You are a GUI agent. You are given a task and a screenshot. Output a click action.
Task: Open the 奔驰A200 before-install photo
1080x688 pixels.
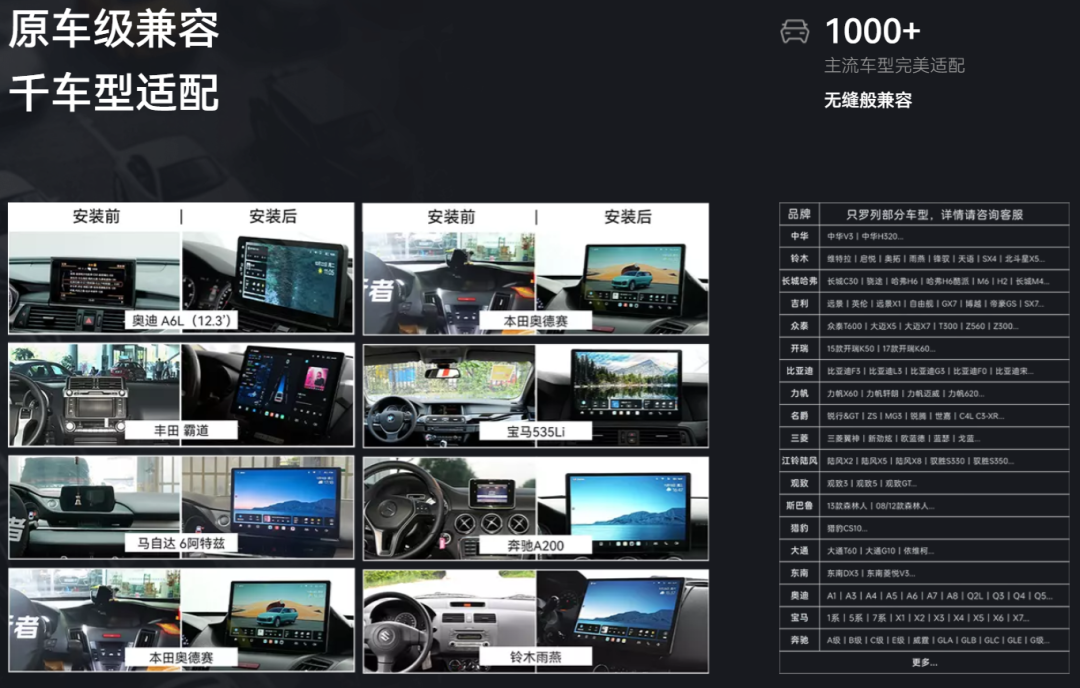(449, 508)
